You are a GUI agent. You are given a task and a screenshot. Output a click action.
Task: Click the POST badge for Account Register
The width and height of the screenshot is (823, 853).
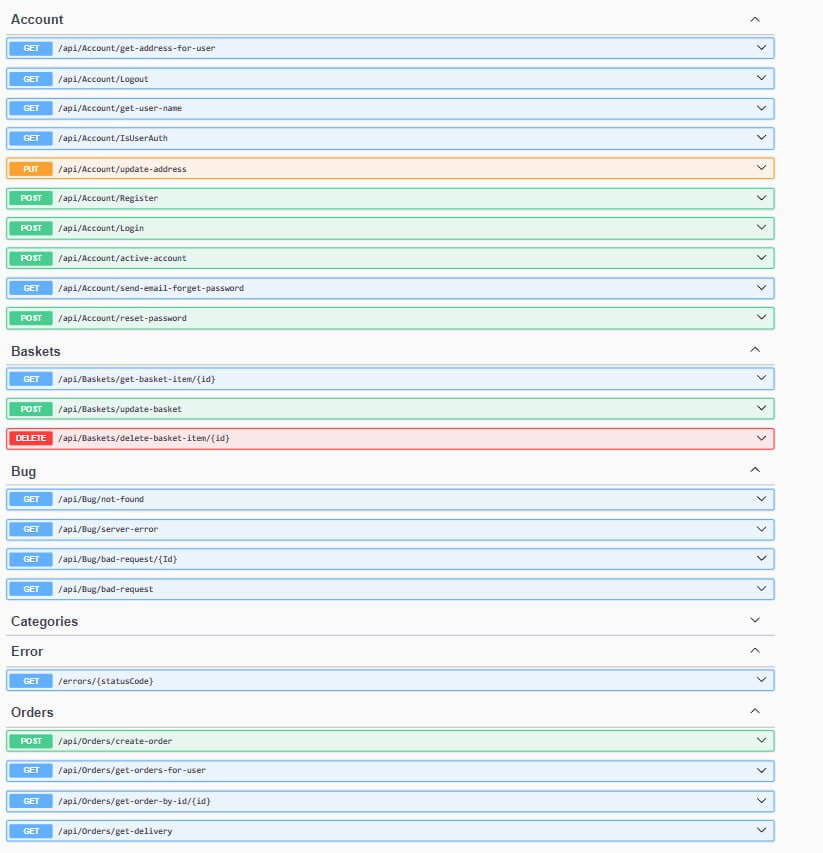click(x=31, y=198)
